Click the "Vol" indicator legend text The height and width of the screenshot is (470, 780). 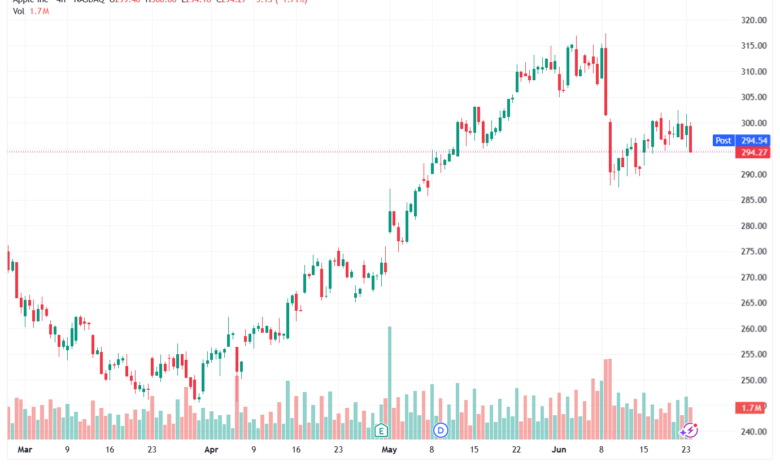[x=18, y=11]
